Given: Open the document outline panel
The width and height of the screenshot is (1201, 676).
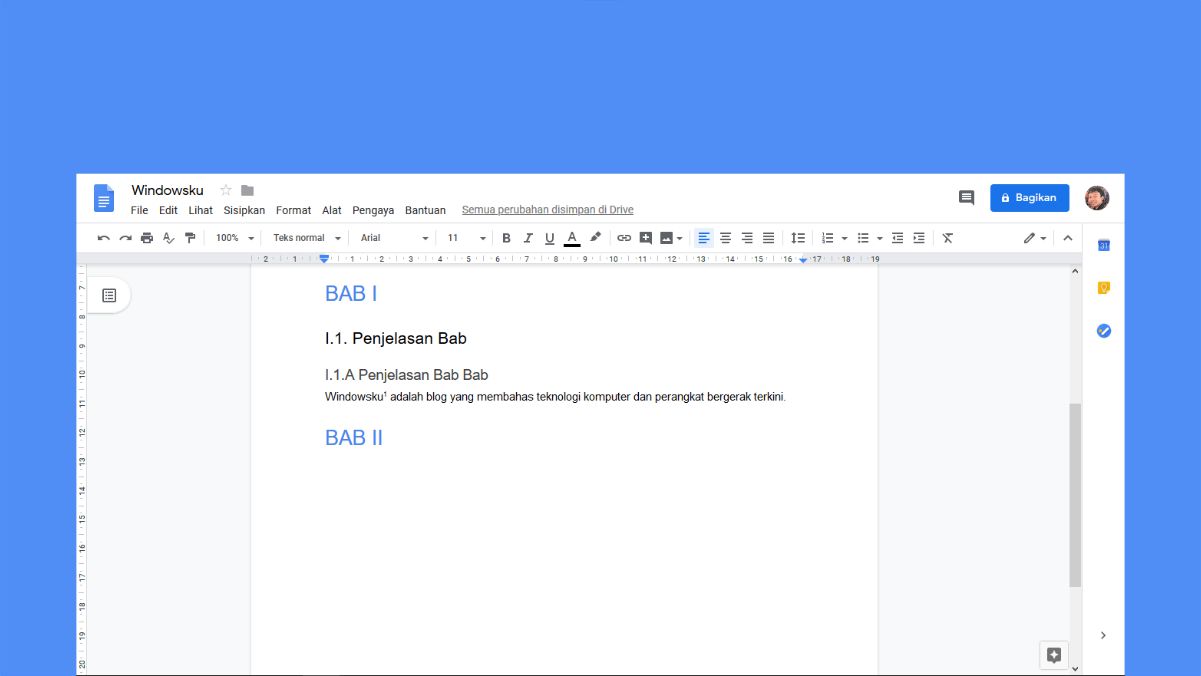Looking at the screenshot, I should pyautogui.click(x=107, y=295).
